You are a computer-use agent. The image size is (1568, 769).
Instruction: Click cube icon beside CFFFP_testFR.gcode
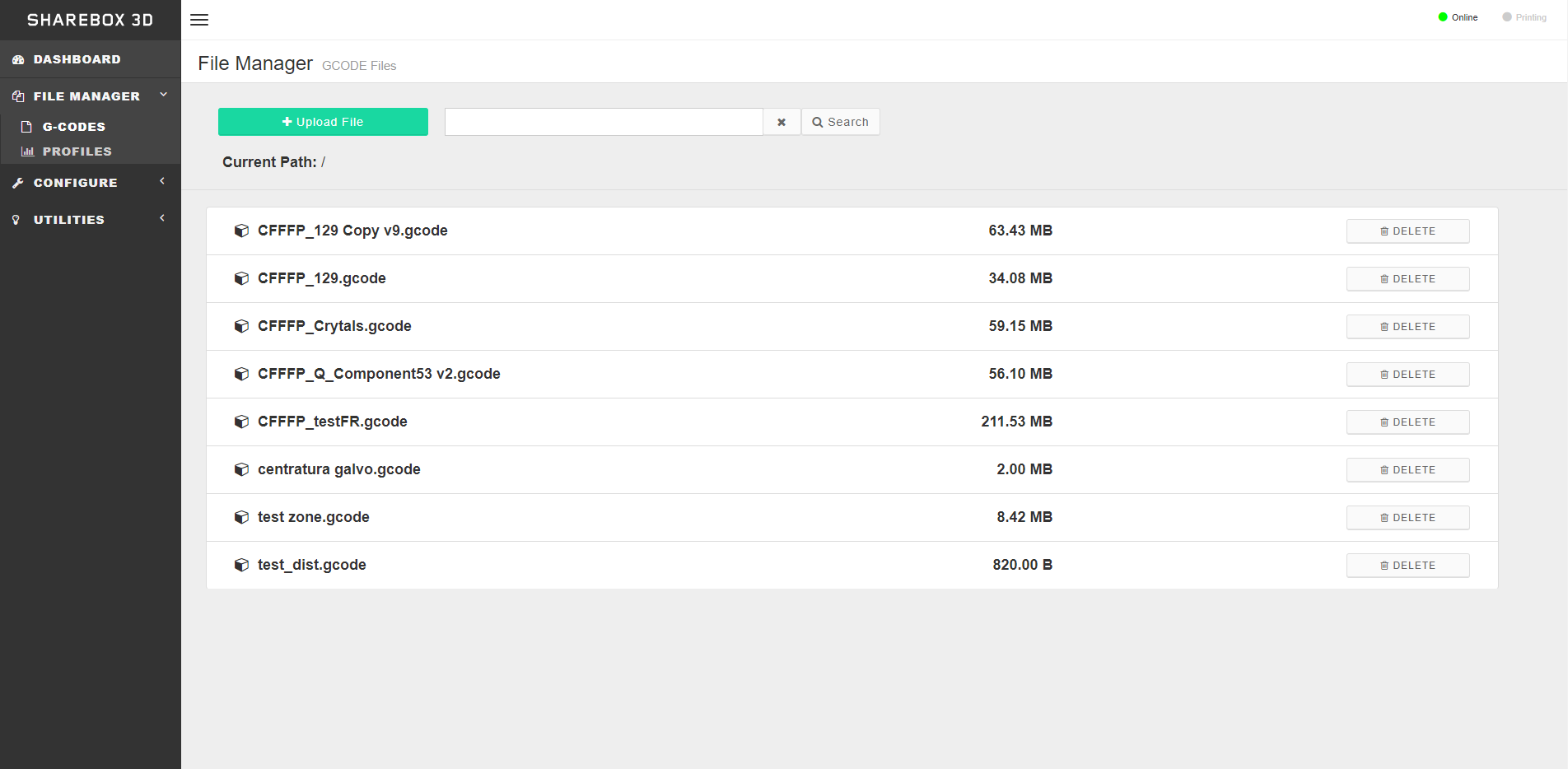tap(241, 422)
